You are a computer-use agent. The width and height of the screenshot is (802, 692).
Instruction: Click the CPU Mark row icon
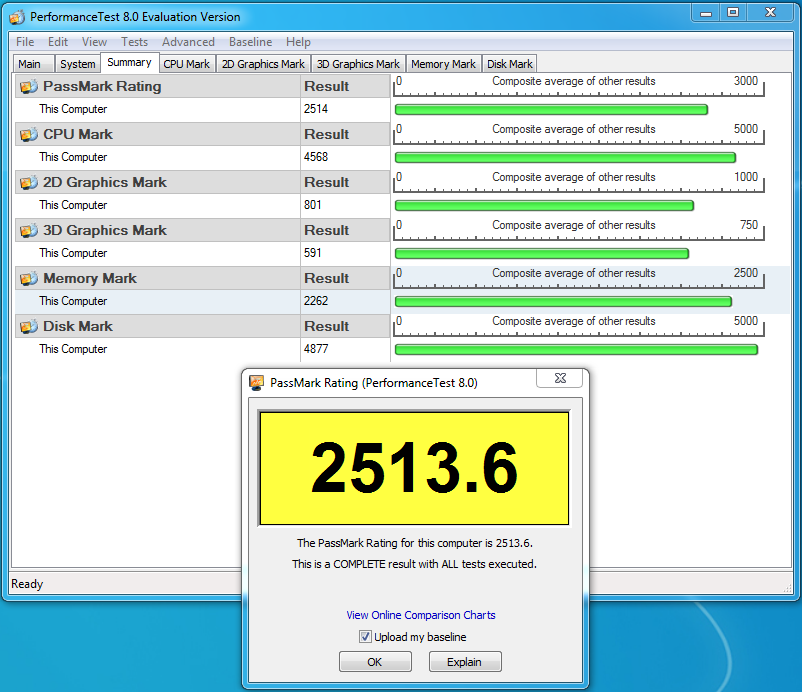(x=29, y=135)
